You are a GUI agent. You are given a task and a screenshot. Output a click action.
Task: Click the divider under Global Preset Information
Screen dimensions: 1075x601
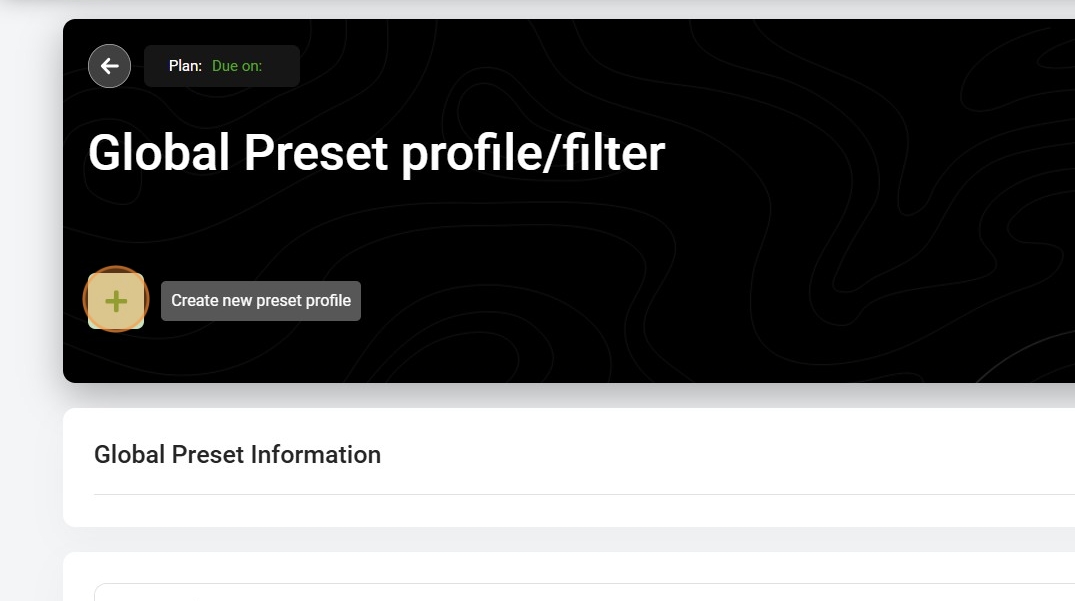584,494
